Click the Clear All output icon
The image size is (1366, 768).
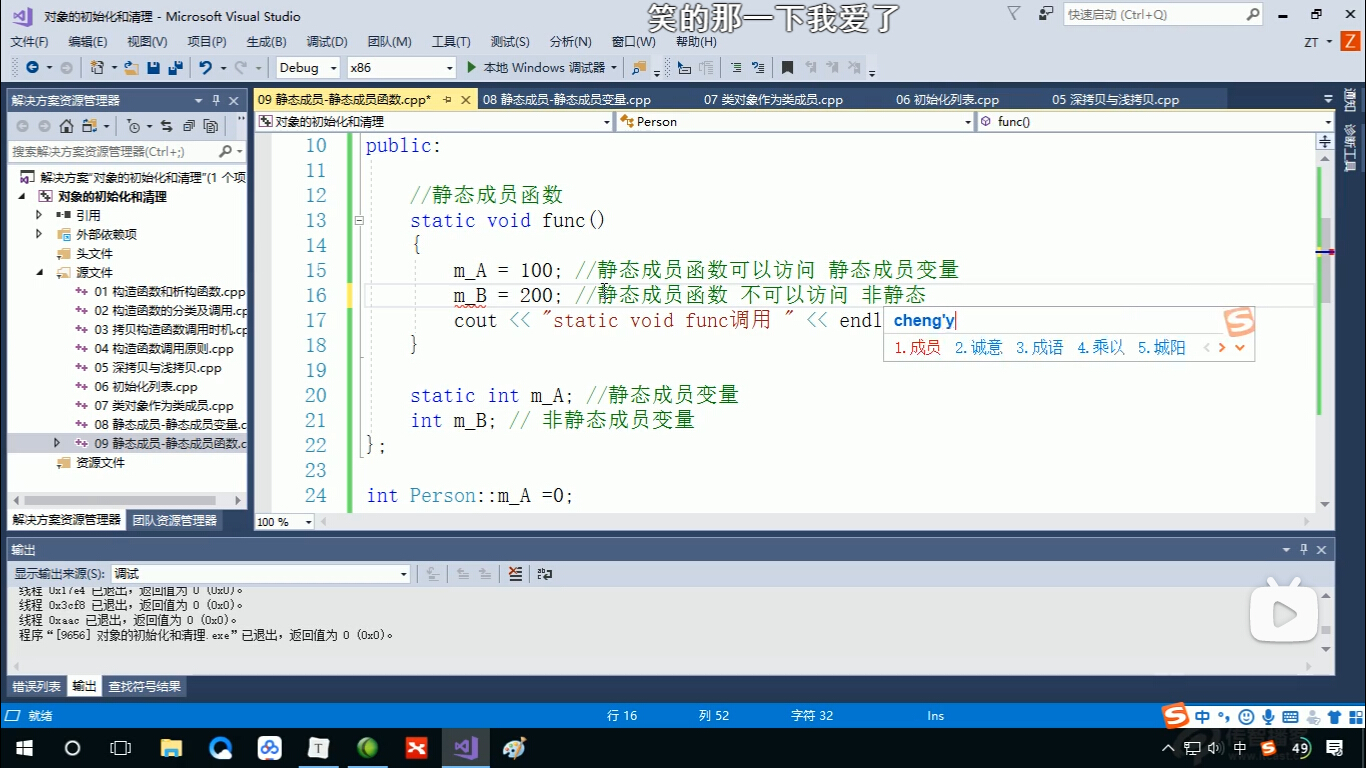pos(515,573)
